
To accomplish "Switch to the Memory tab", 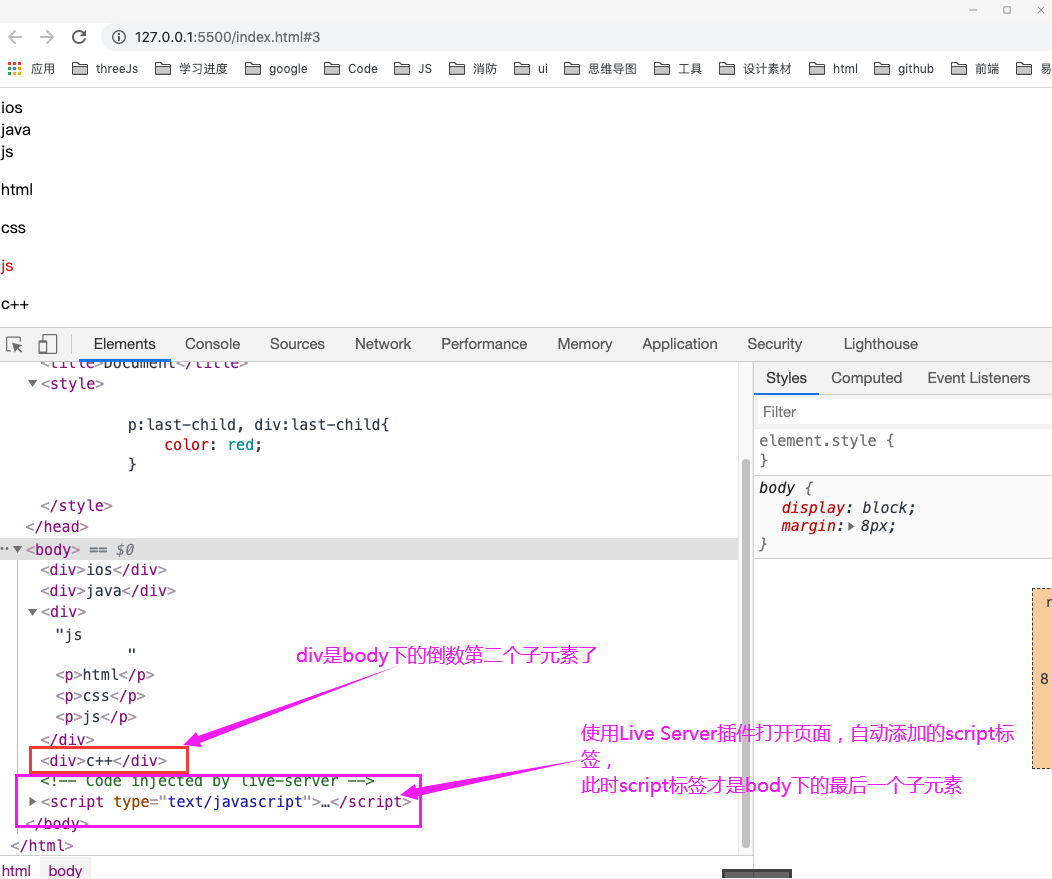I will point(584,344).
